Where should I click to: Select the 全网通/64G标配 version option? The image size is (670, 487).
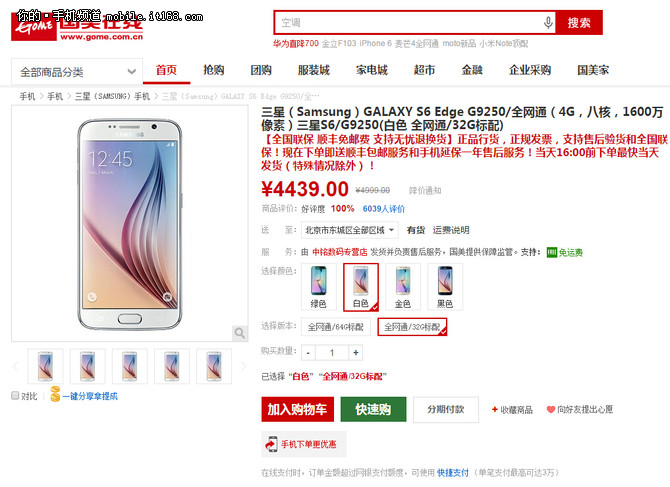tap(335, 327)
